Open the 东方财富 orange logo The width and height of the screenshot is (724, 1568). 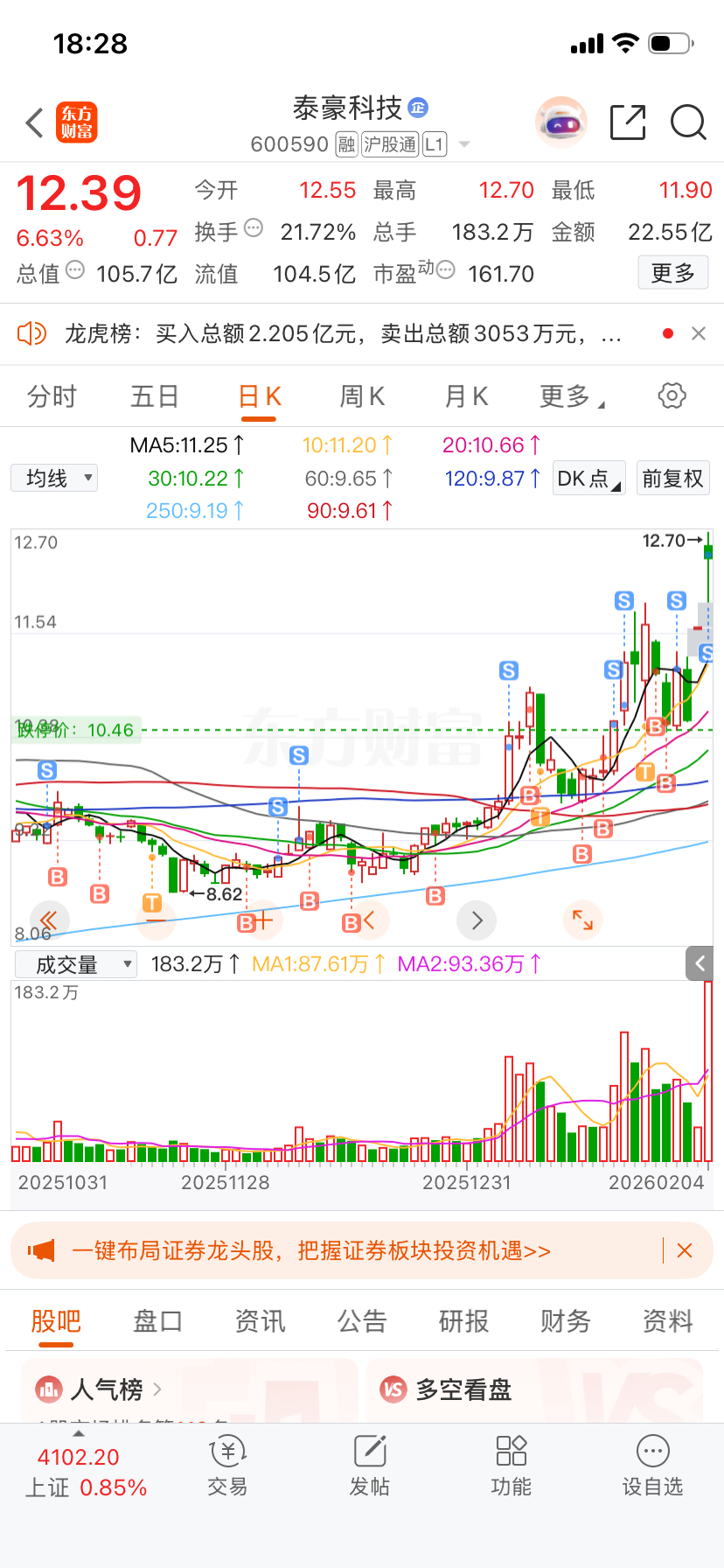pyautogui.click(x=77, y=122)
